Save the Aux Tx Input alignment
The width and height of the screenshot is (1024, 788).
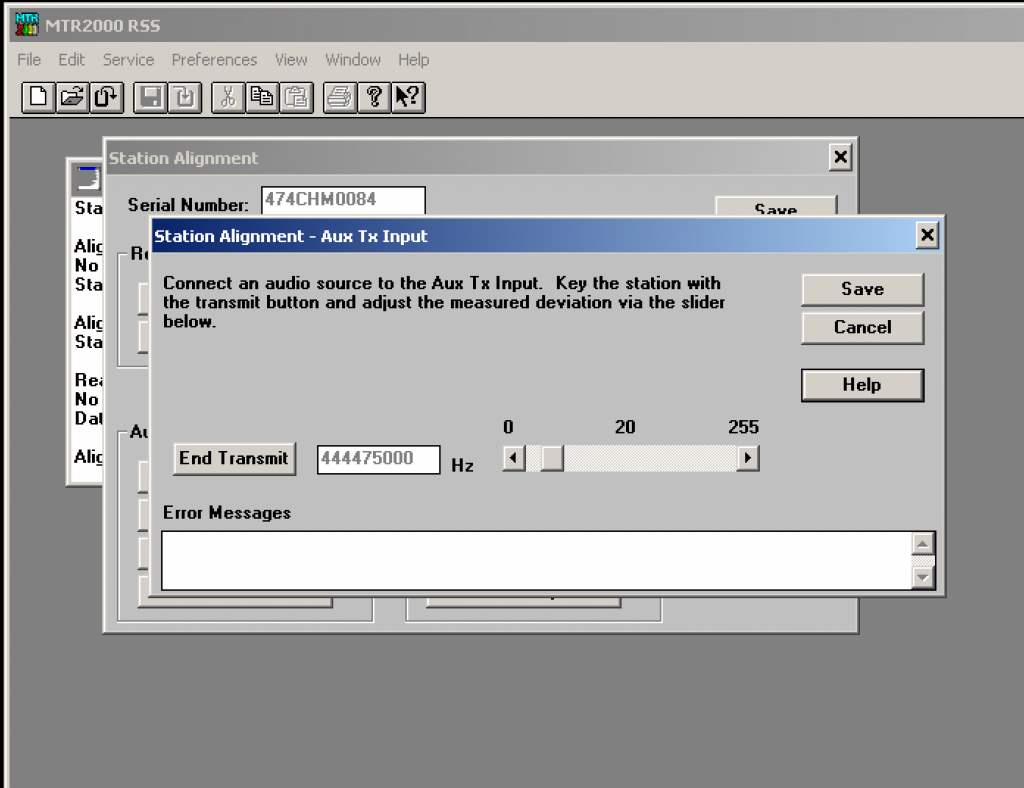[862, 289]
